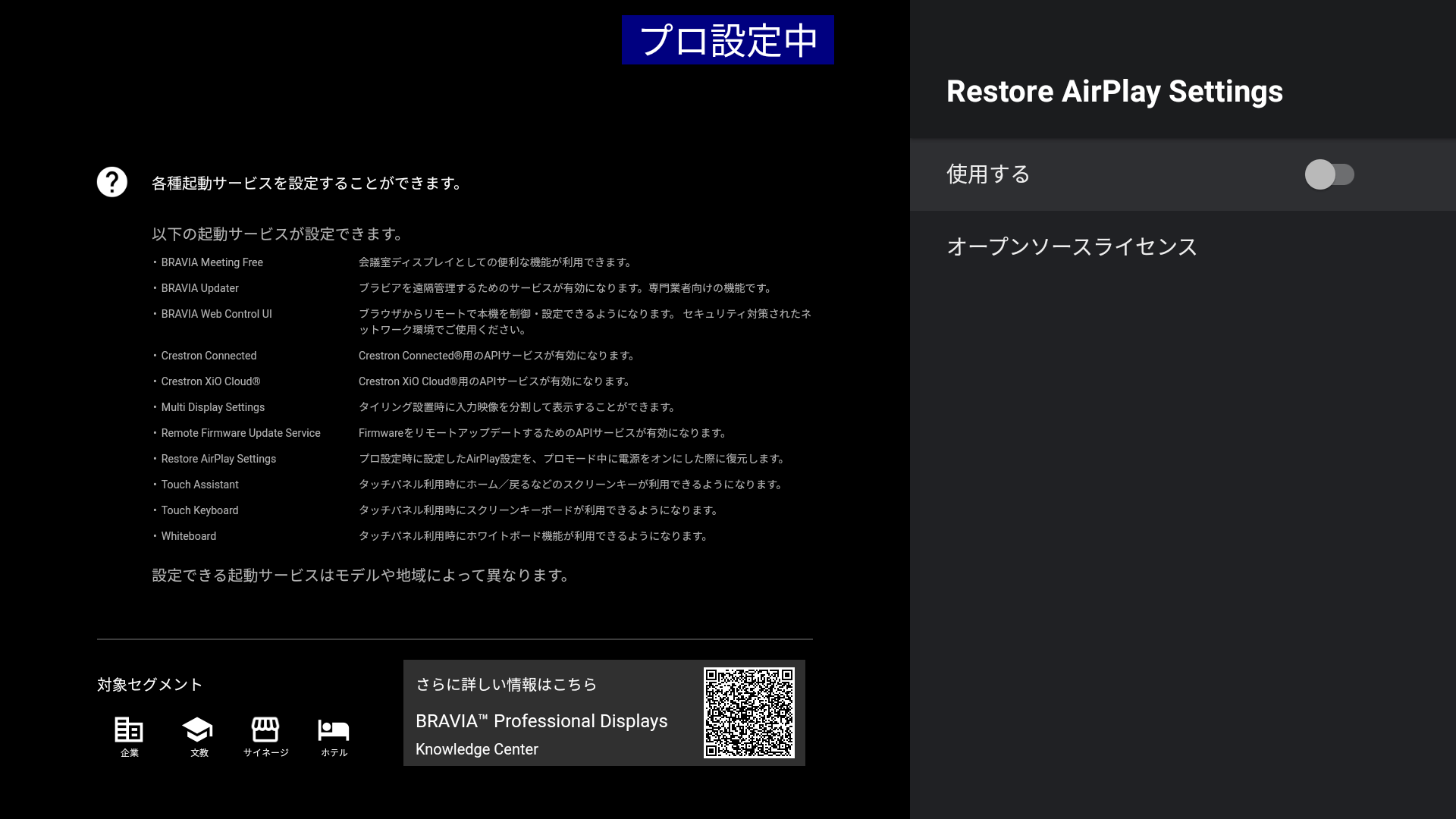Click the corporate building segment icon
Image resolution: width=1456 pixels, height=819 pixels.
coord(129,730)
